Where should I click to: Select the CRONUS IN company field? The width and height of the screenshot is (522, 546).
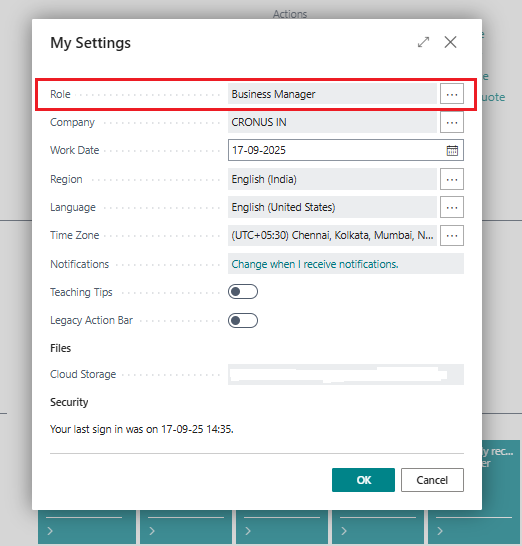click(332, 122)
